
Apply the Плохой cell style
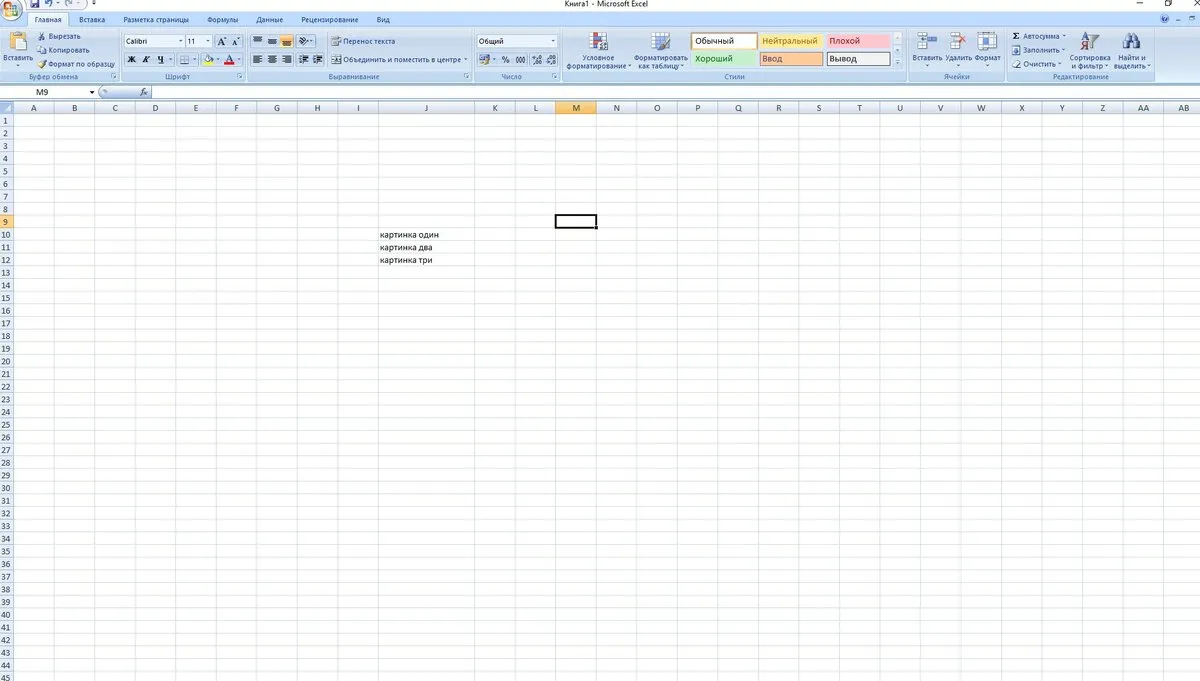(x=858, y=41)
